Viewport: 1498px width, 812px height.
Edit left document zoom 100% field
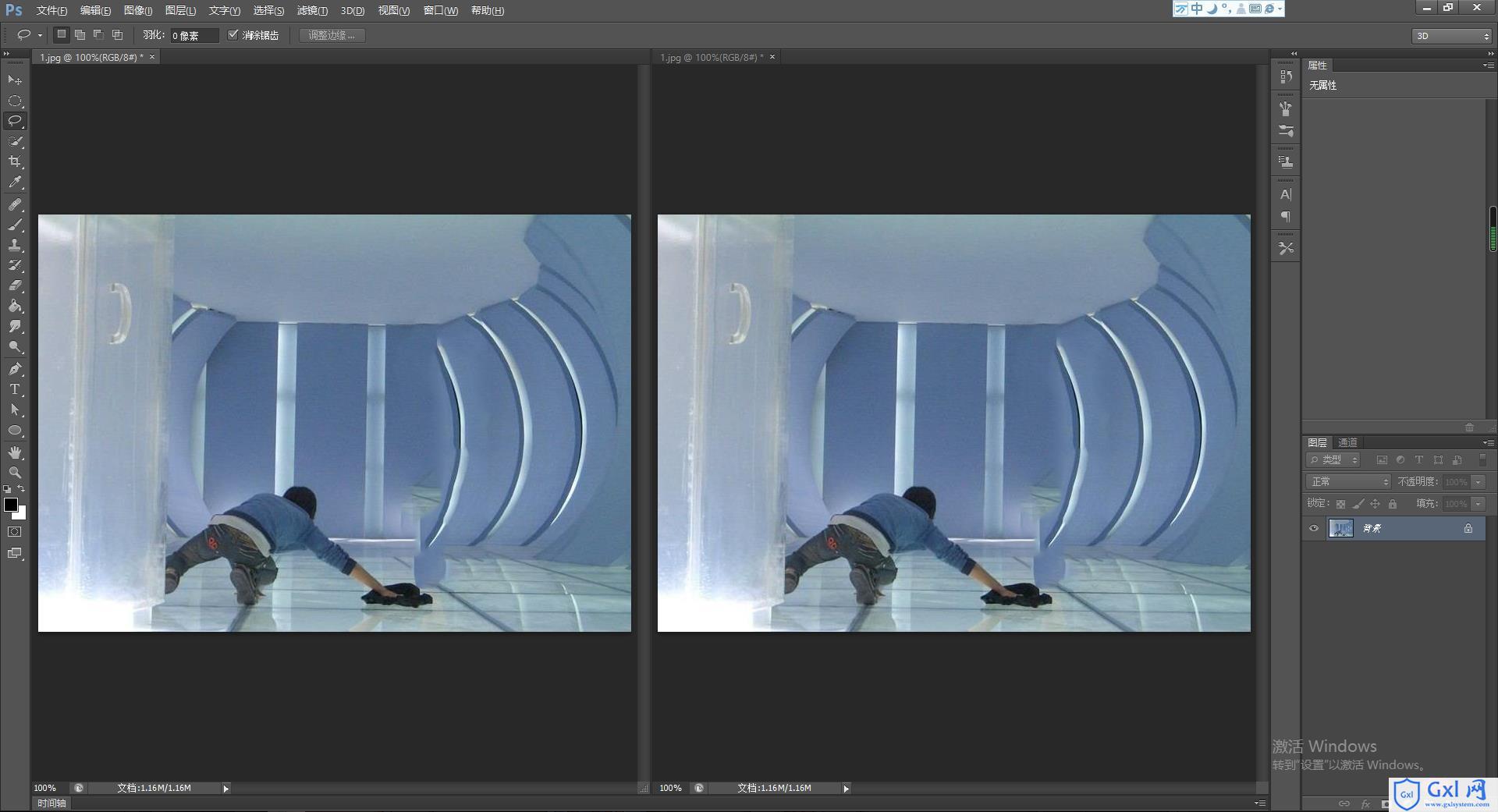tap(47, 789)
